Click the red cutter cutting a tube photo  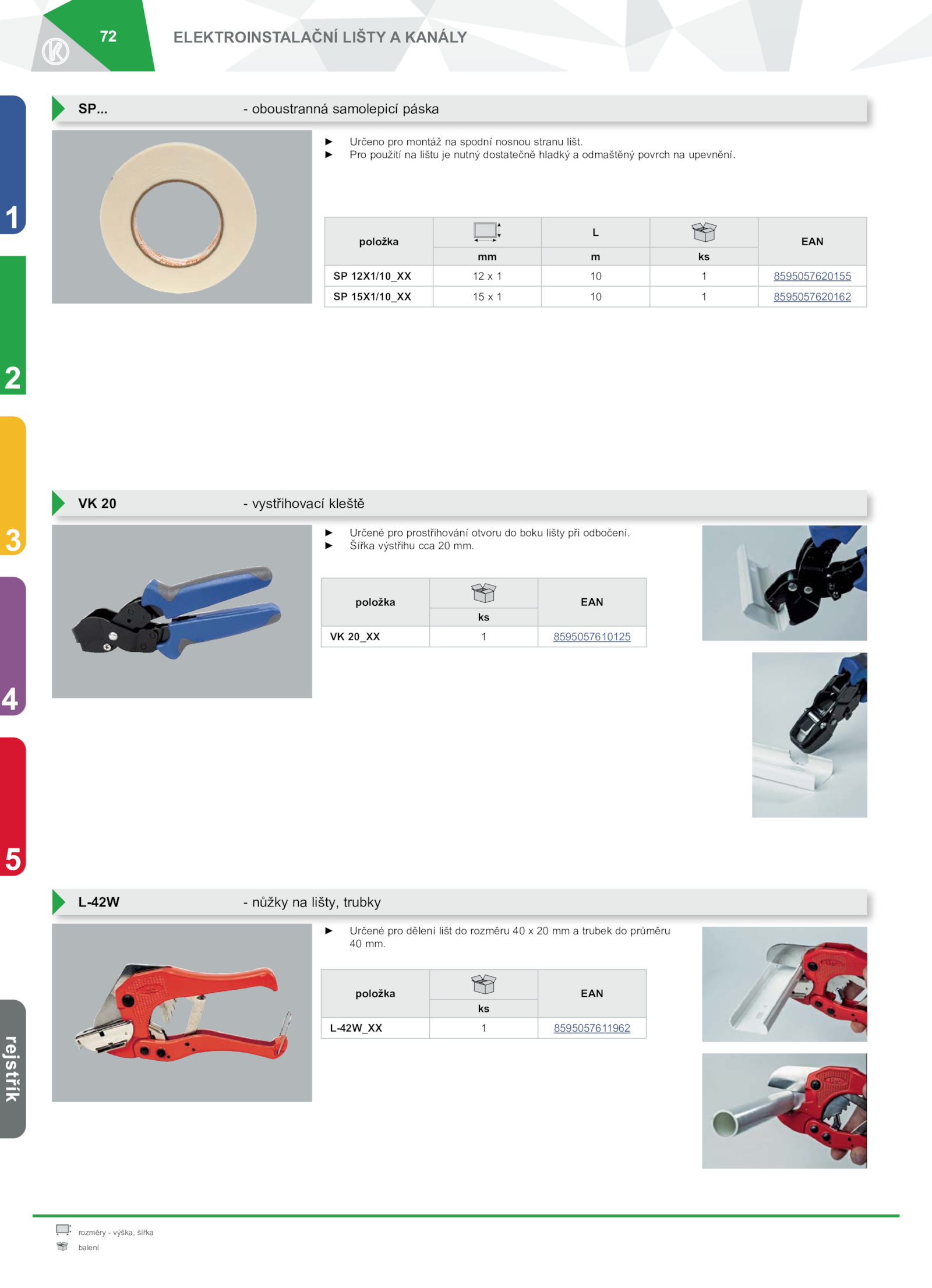coord(785,1111)
